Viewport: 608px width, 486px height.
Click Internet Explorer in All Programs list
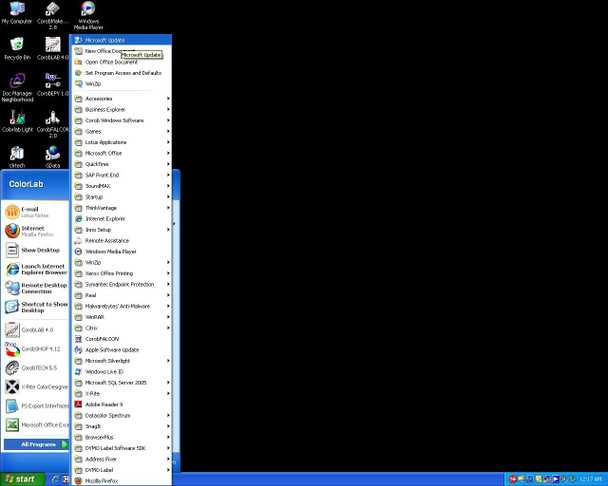pyautogui.click(x=121, y=219)
